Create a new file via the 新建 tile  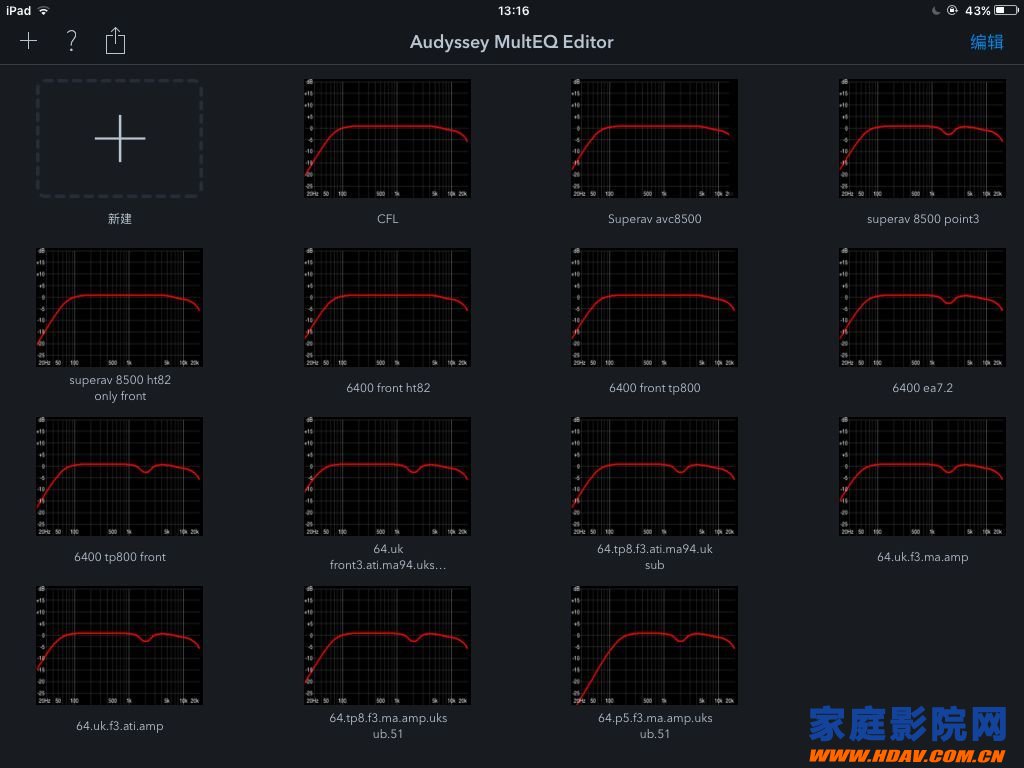(120, 138)
